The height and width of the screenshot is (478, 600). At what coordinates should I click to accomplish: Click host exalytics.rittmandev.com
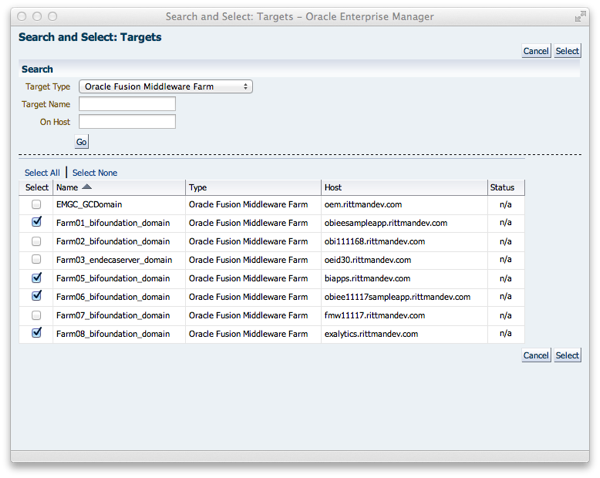[x=371, y=334]
